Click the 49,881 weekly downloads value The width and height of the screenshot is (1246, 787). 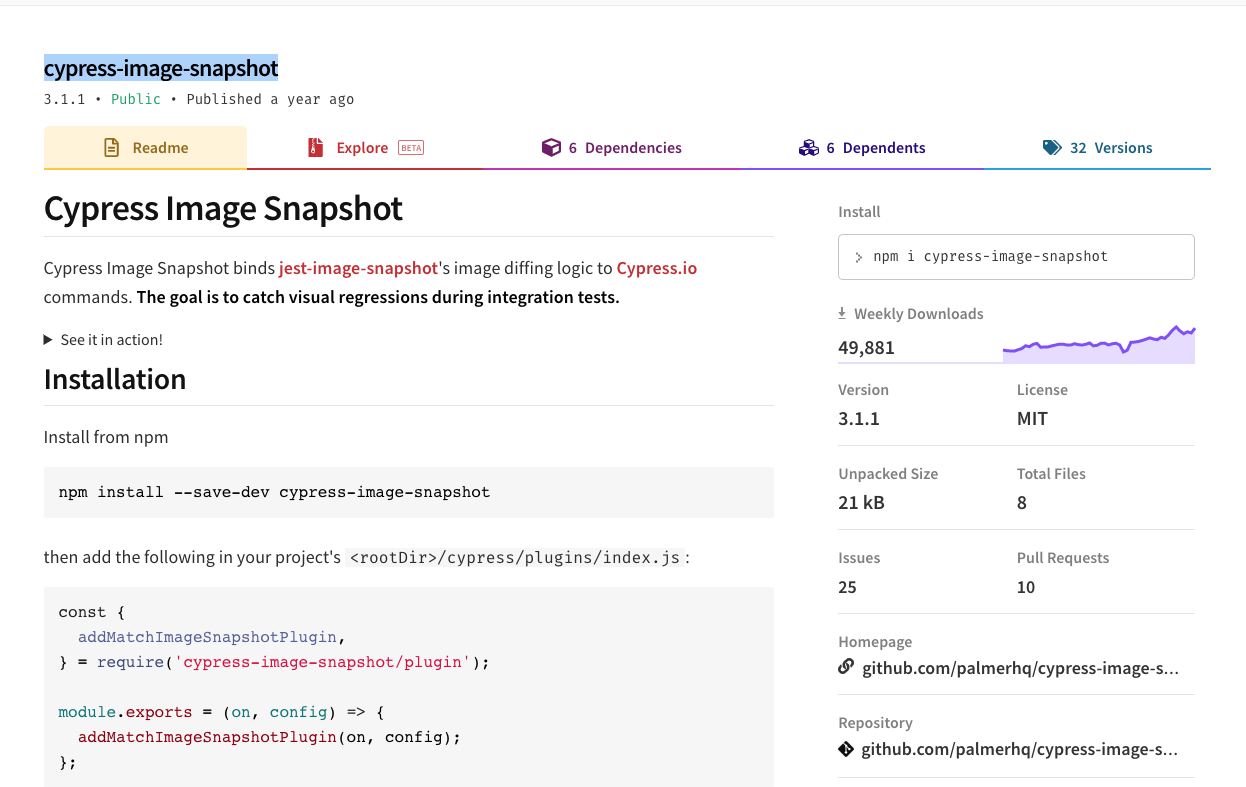866,348
